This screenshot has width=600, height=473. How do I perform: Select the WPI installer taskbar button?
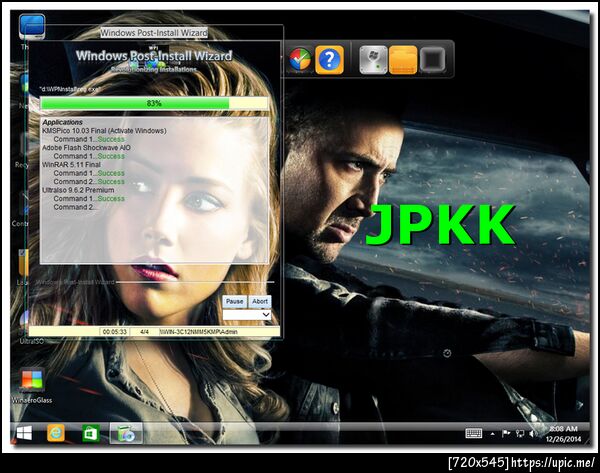[x=126, y=433]
